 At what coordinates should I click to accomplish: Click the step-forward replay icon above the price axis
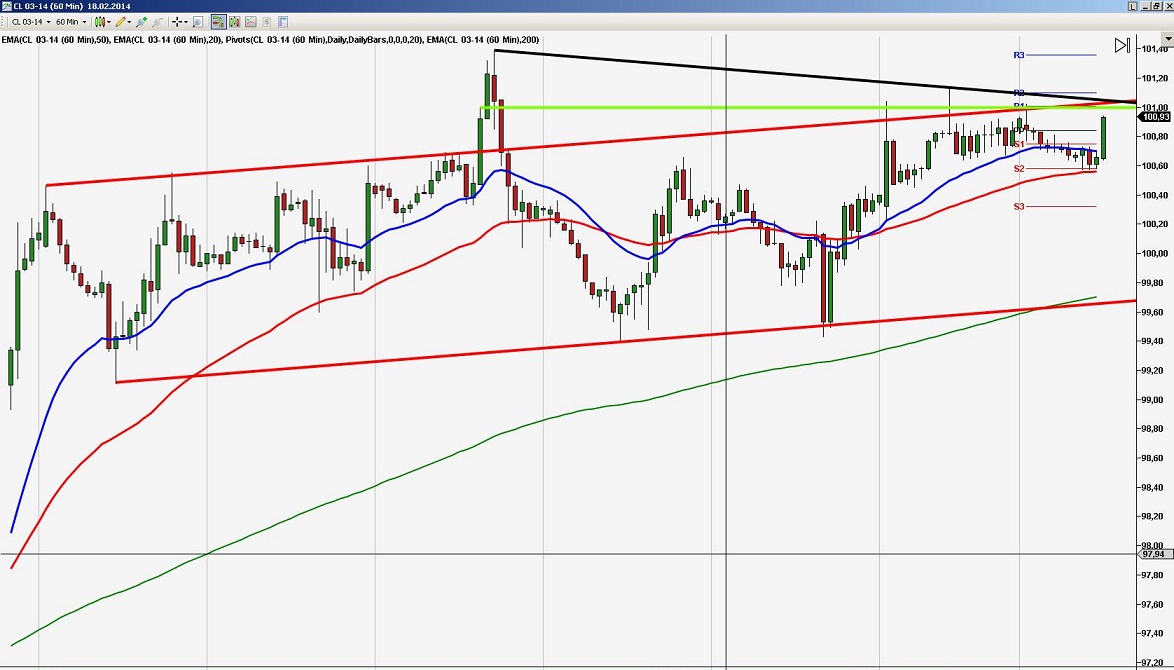(1122, 45)
